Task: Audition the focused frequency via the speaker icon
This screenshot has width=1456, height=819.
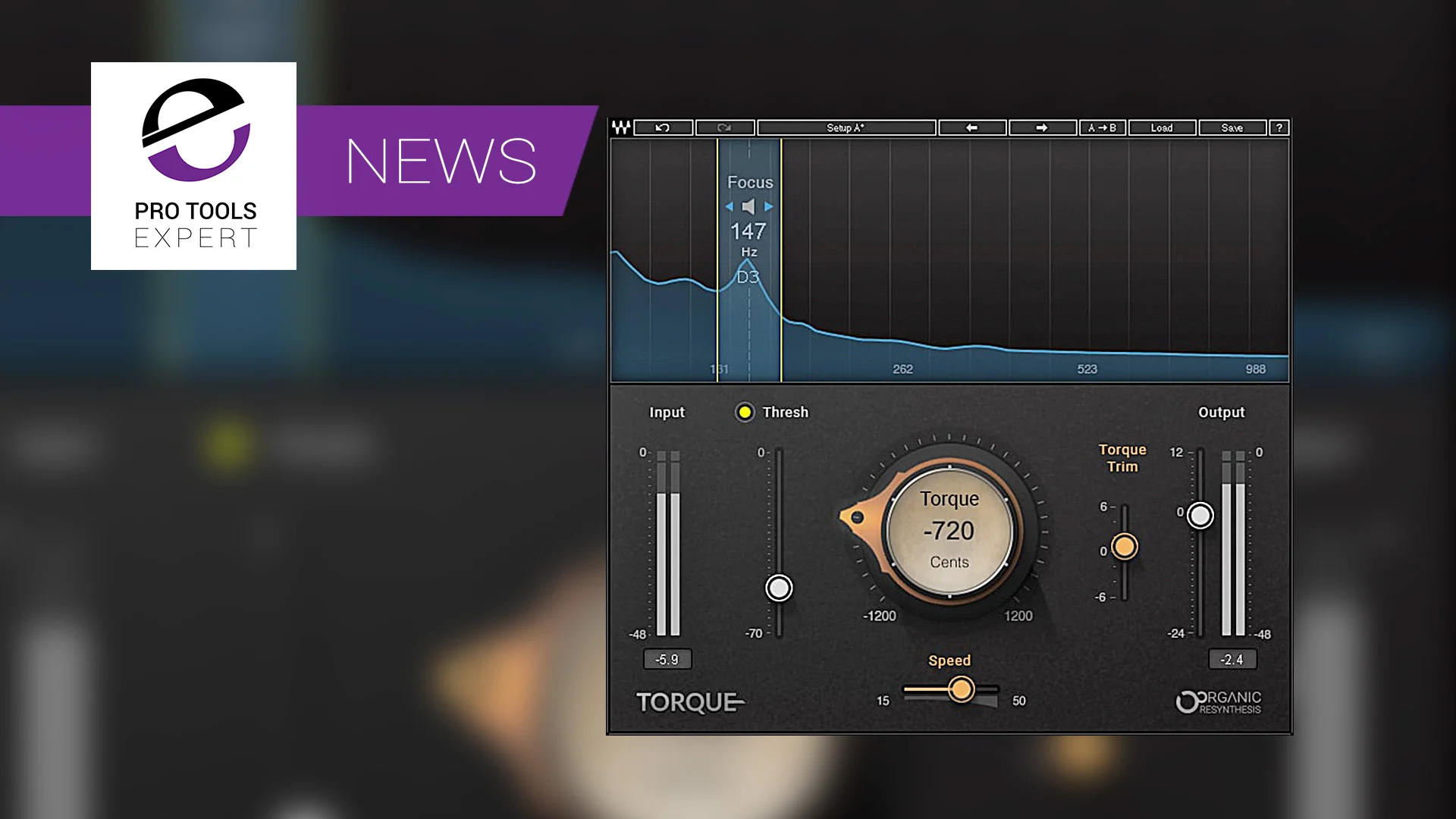Action: coord(748,205)
